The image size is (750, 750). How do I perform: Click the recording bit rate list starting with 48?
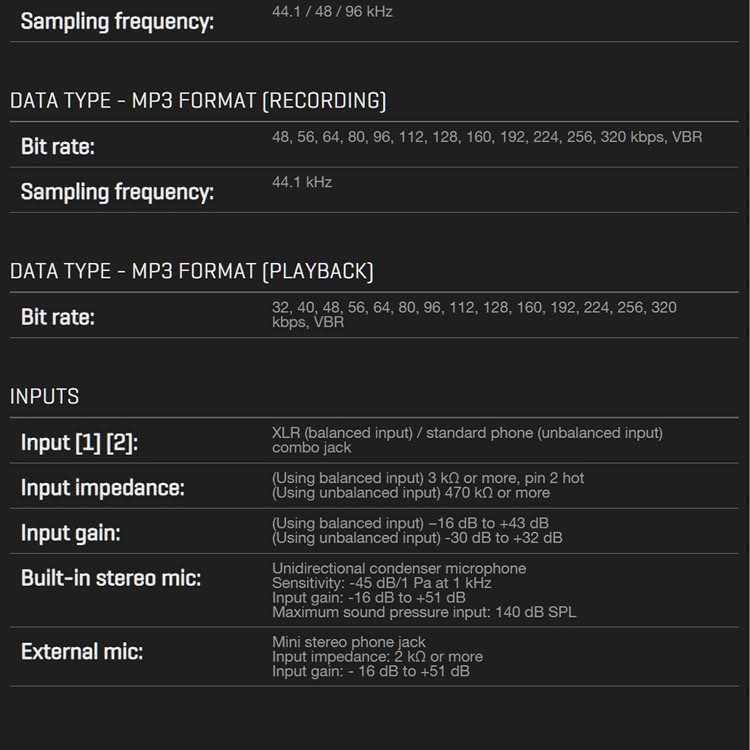pos(486,137)
